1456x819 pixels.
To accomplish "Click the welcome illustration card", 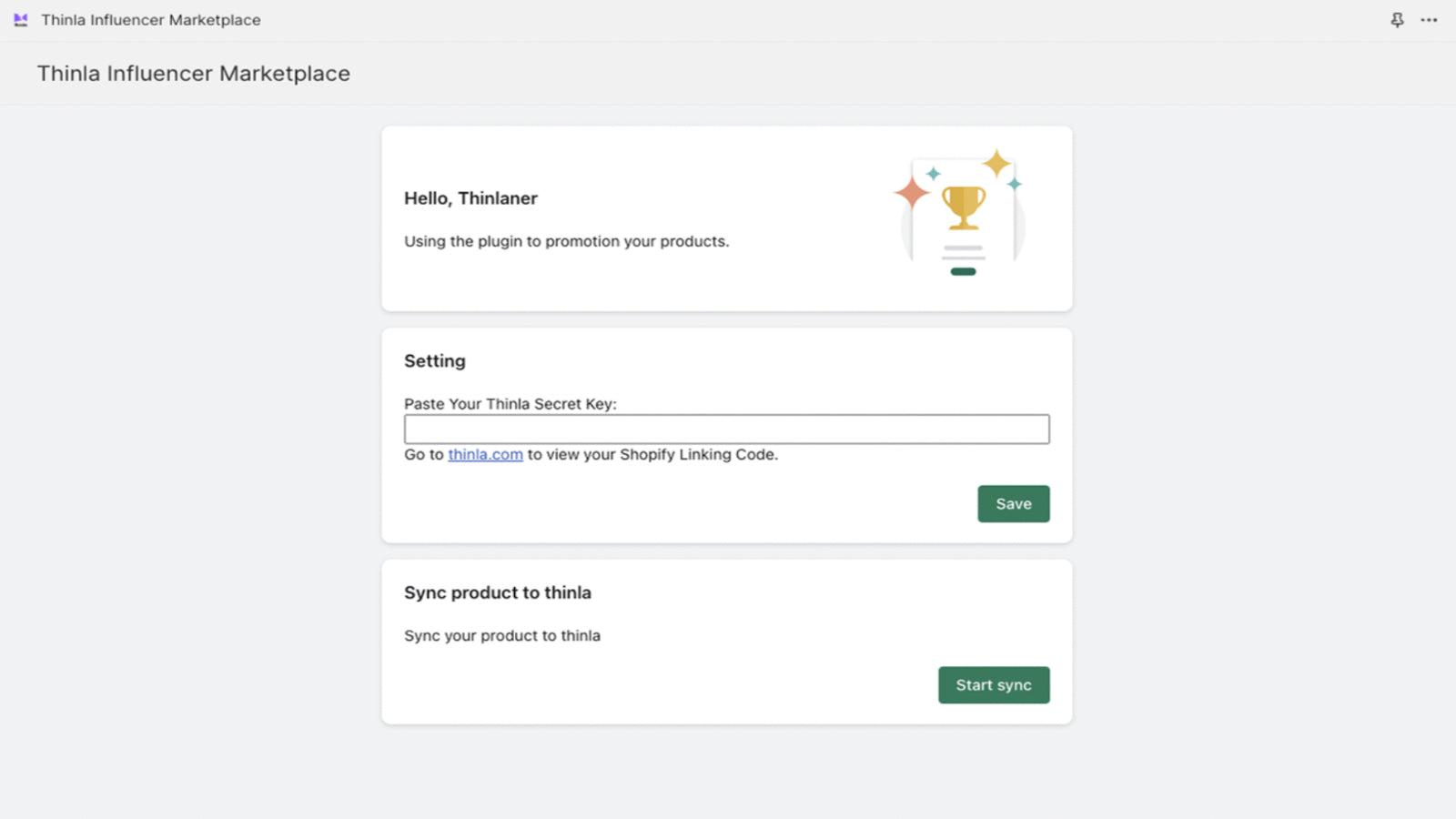I will 726,217.
